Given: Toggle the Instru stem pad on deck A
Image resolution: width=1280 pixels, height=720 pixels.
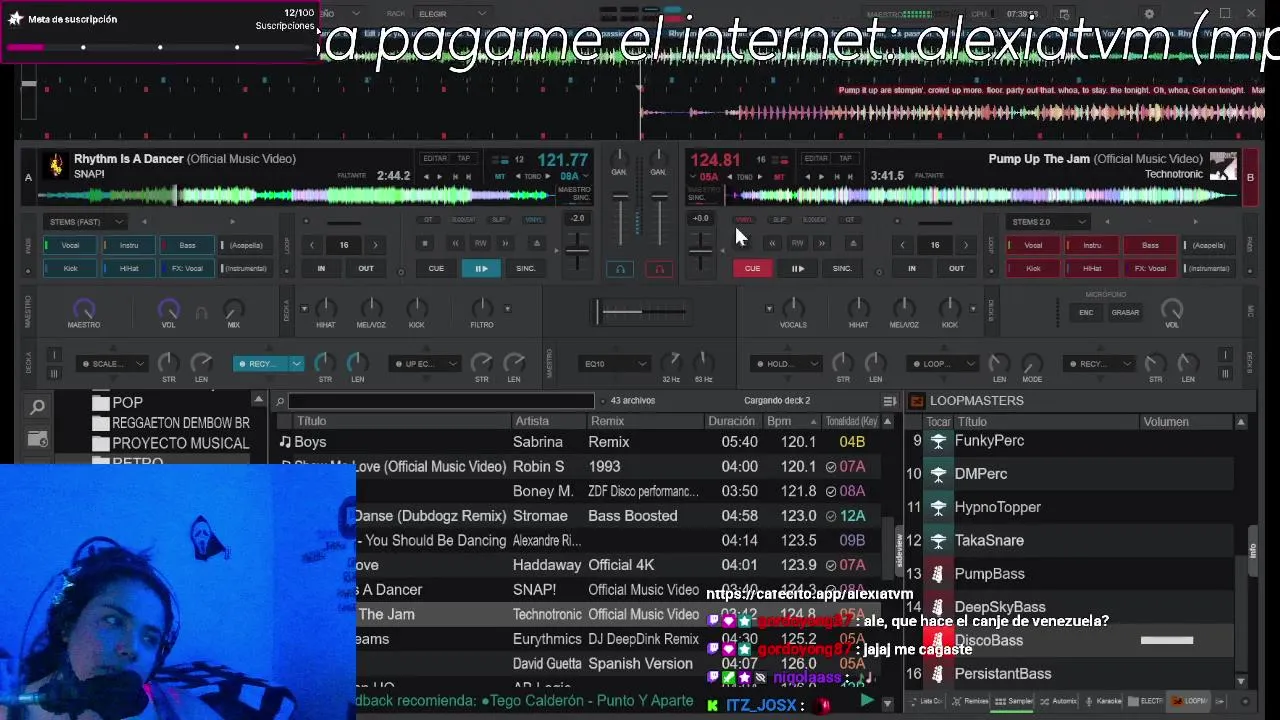Looking at the screenshot, I should click(129, 245).
